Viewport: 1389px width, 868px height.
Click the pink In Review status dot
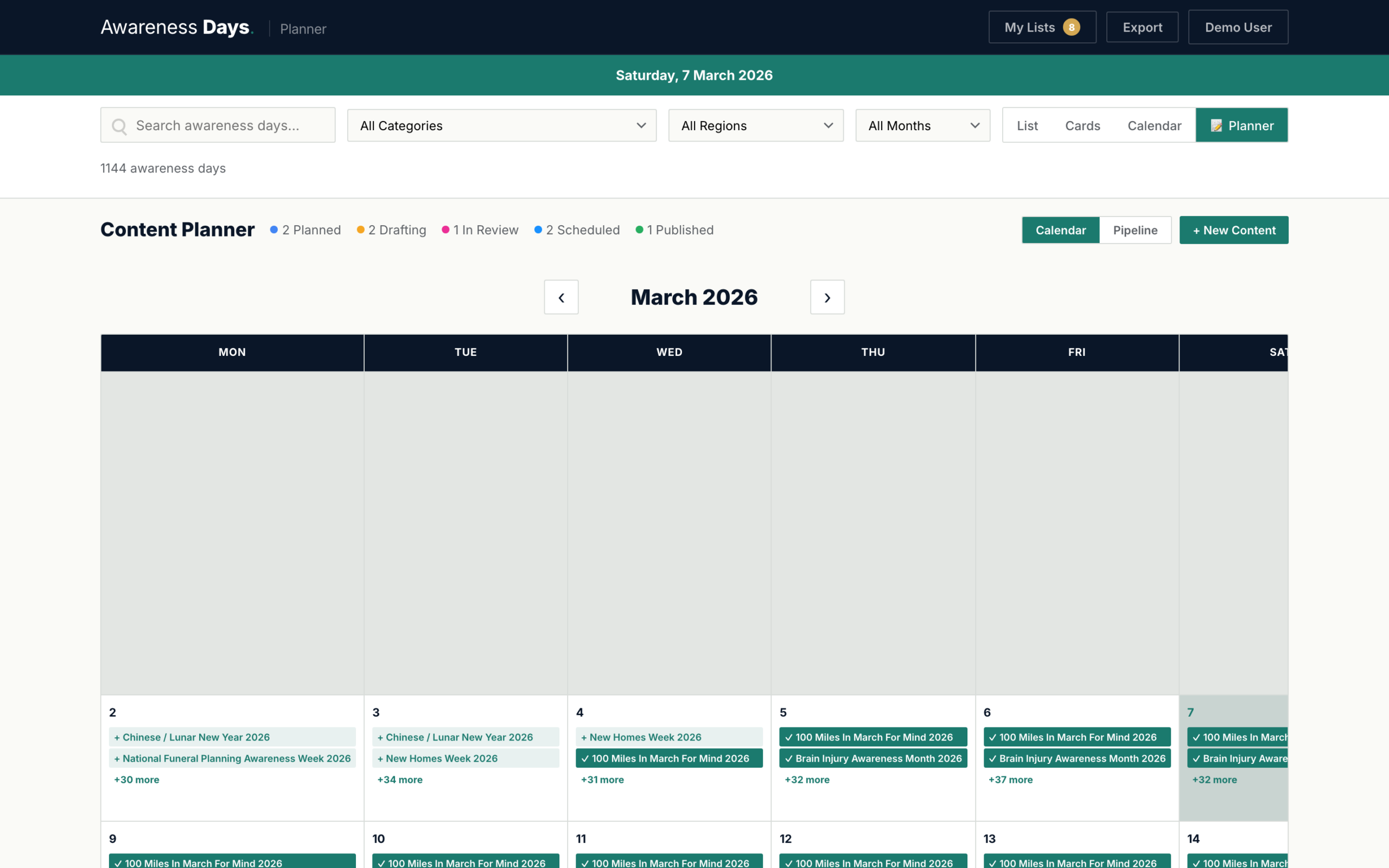(x=446, y=229)
